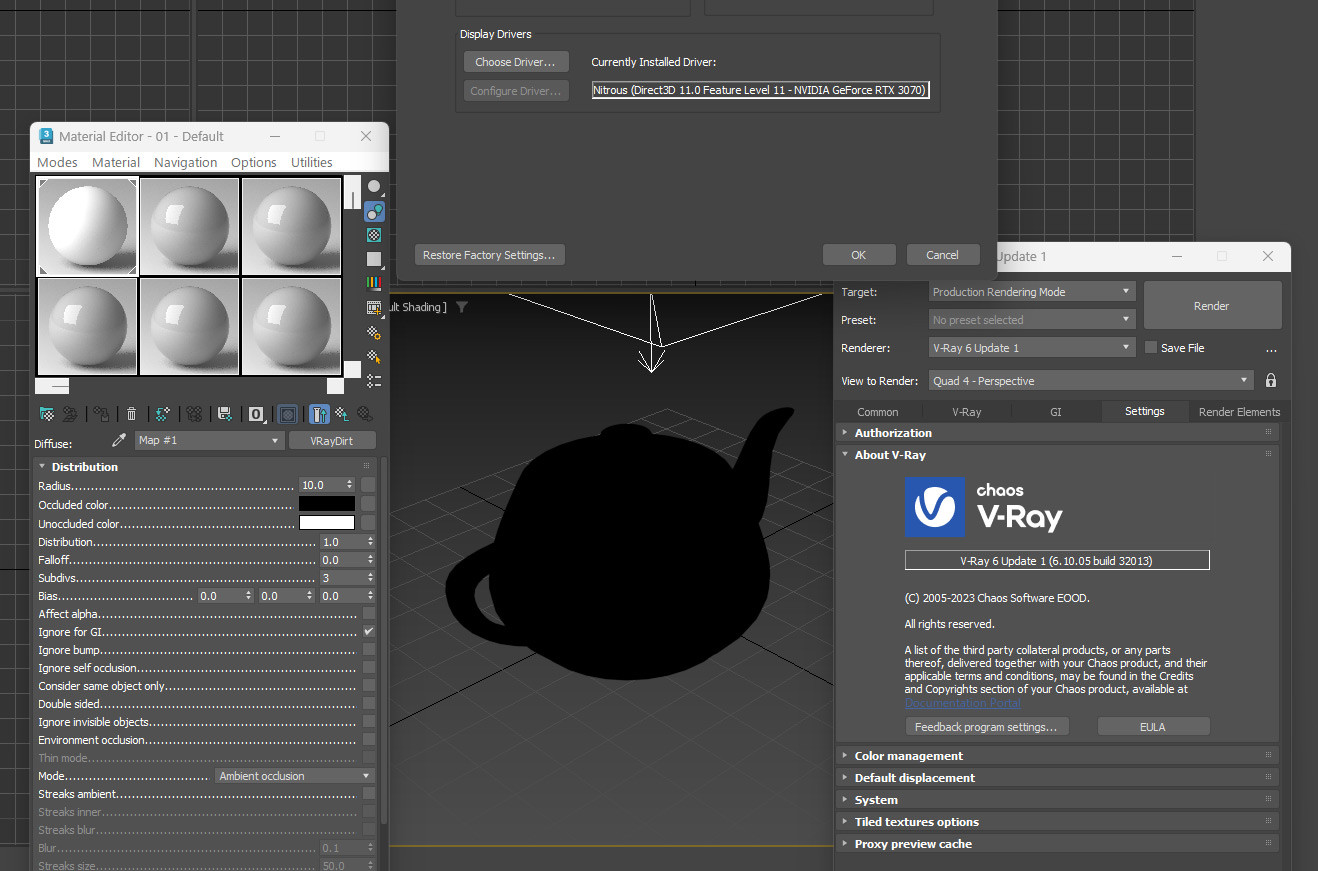Pick material with the Diffuse eyedropper

tap(119, 440)
